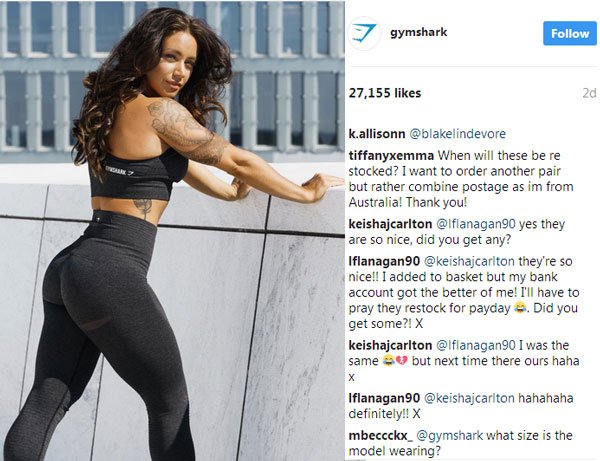Viewport: 600px width, 461px height.
Task: Open k.allisonn commenter profile
Action: (377, 134)
